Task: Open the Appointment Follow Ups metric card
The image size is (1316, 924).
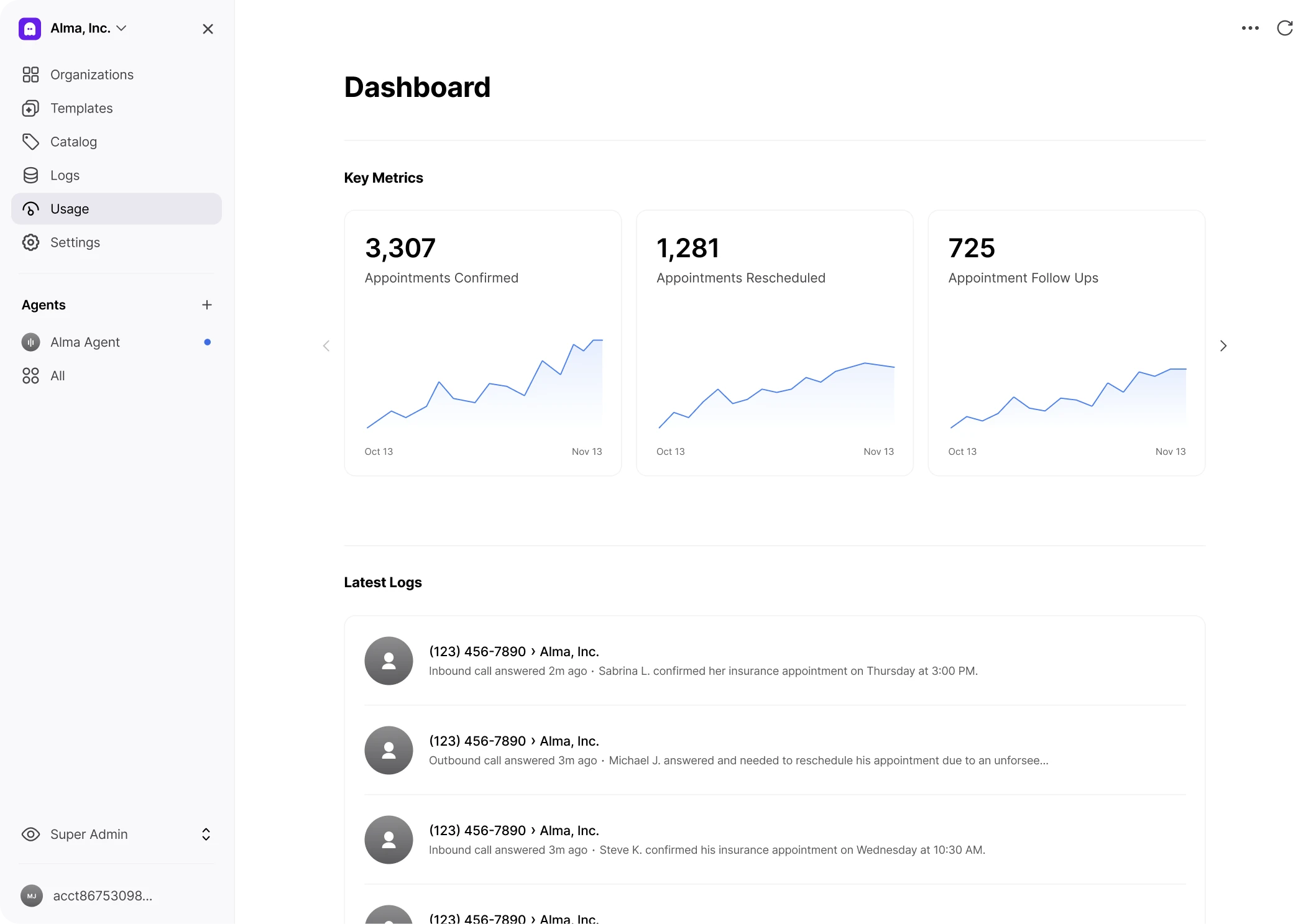Action: (1067, 343)
